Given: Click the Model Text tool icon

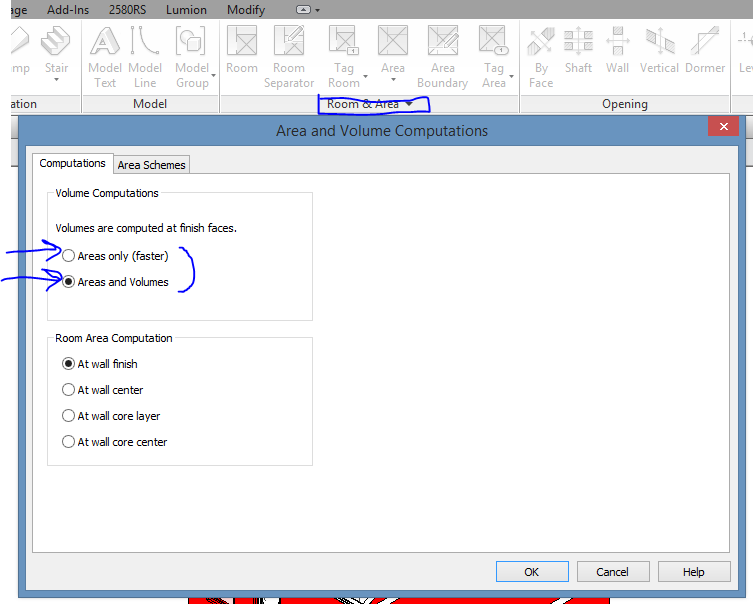Looking at the screenshot, I should pyautogui.click(x=105, y=42).
